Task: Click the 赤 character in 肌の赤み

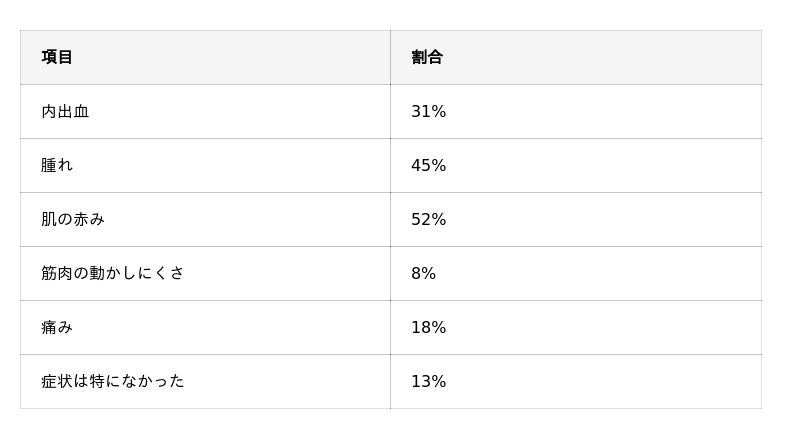Action: 81,220
